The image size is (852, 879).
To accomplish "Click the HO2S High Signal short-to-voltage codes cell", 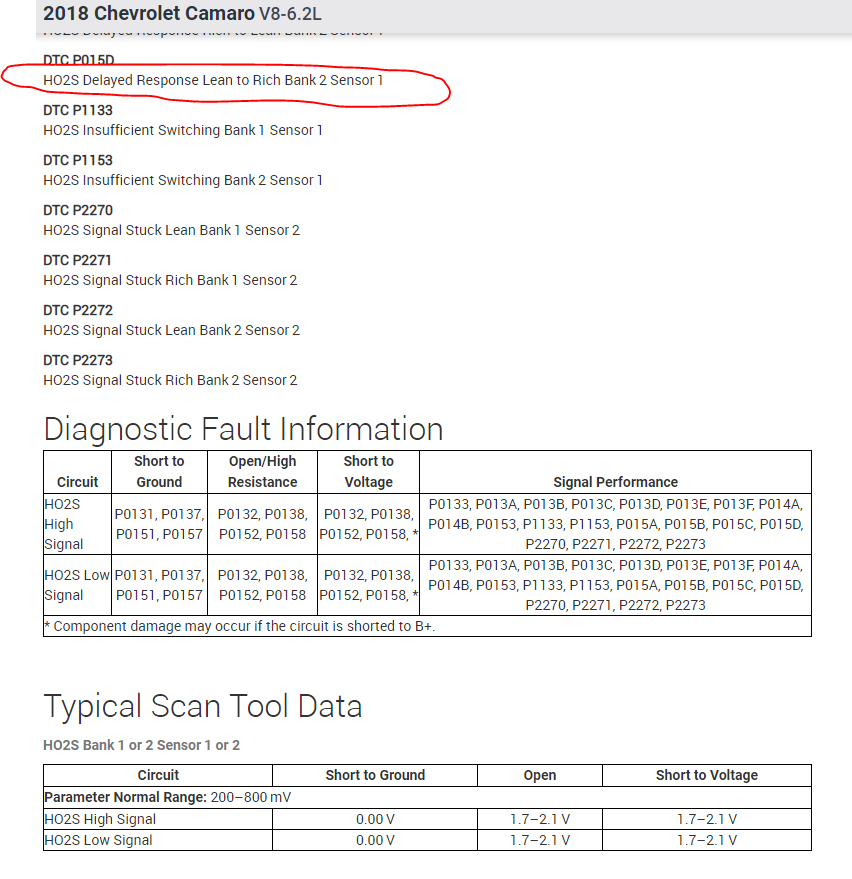I will coord(368,524).
